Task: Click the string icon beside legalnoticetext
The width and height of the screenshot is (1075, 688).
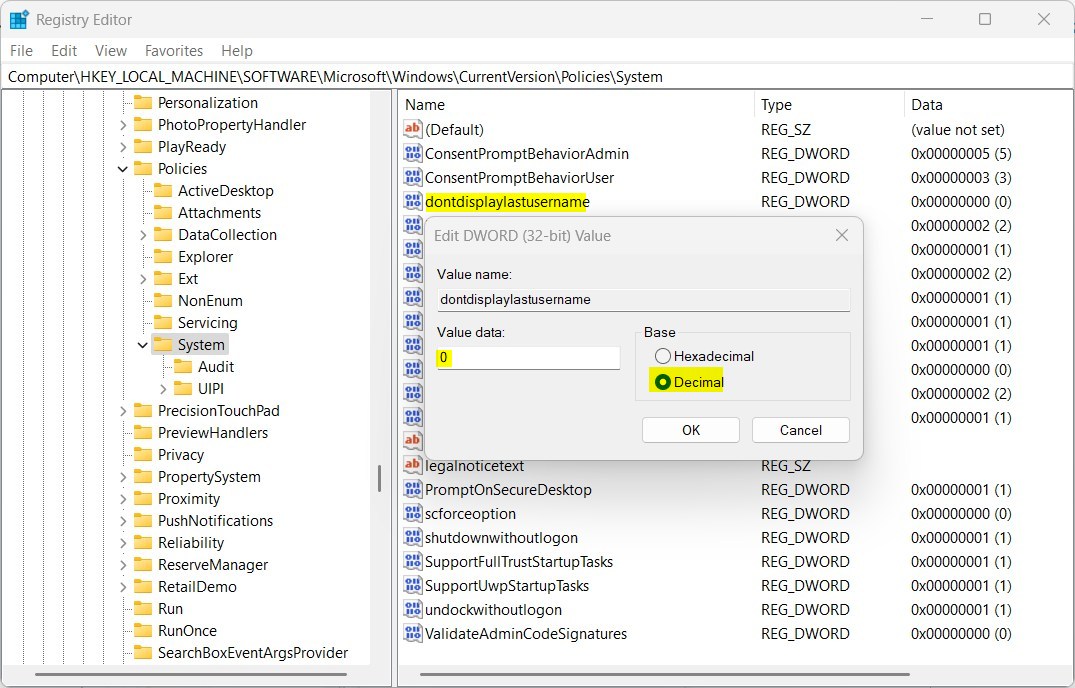Action: pyautogui.click(x=413, y=465)
